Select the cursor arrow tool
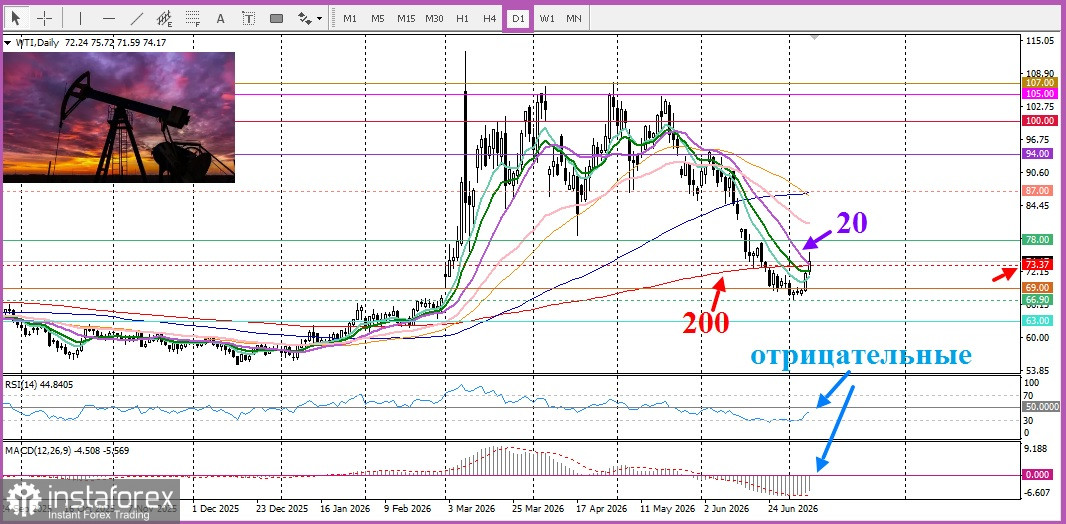Viewport: 1066px width, 524px height. tap(16, 18)
